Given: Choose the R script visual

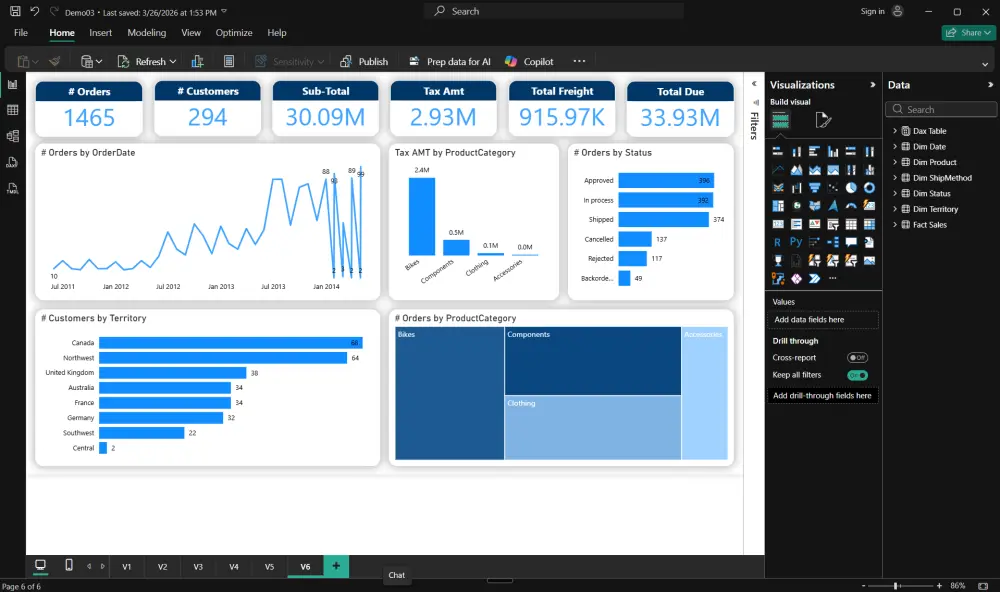Looking at the screenshot, I should click(x=777, y=242).
